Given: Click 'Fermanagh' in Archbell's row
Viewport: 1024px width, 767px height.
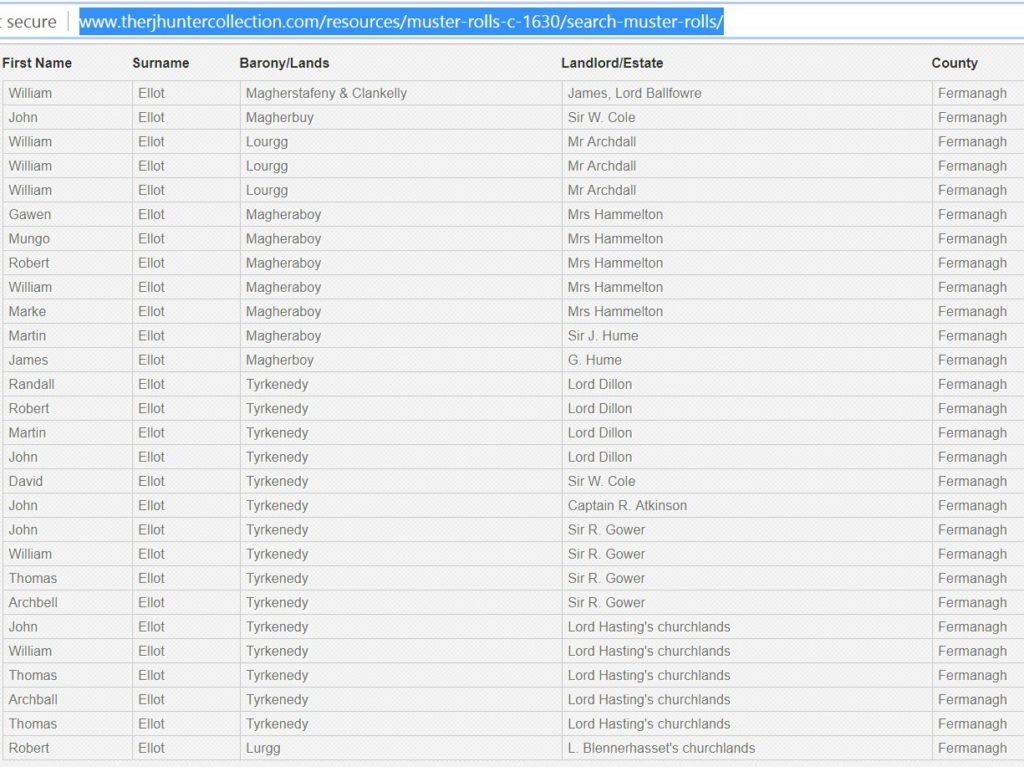Looking at the screenshot, I should tap(972, 602).
